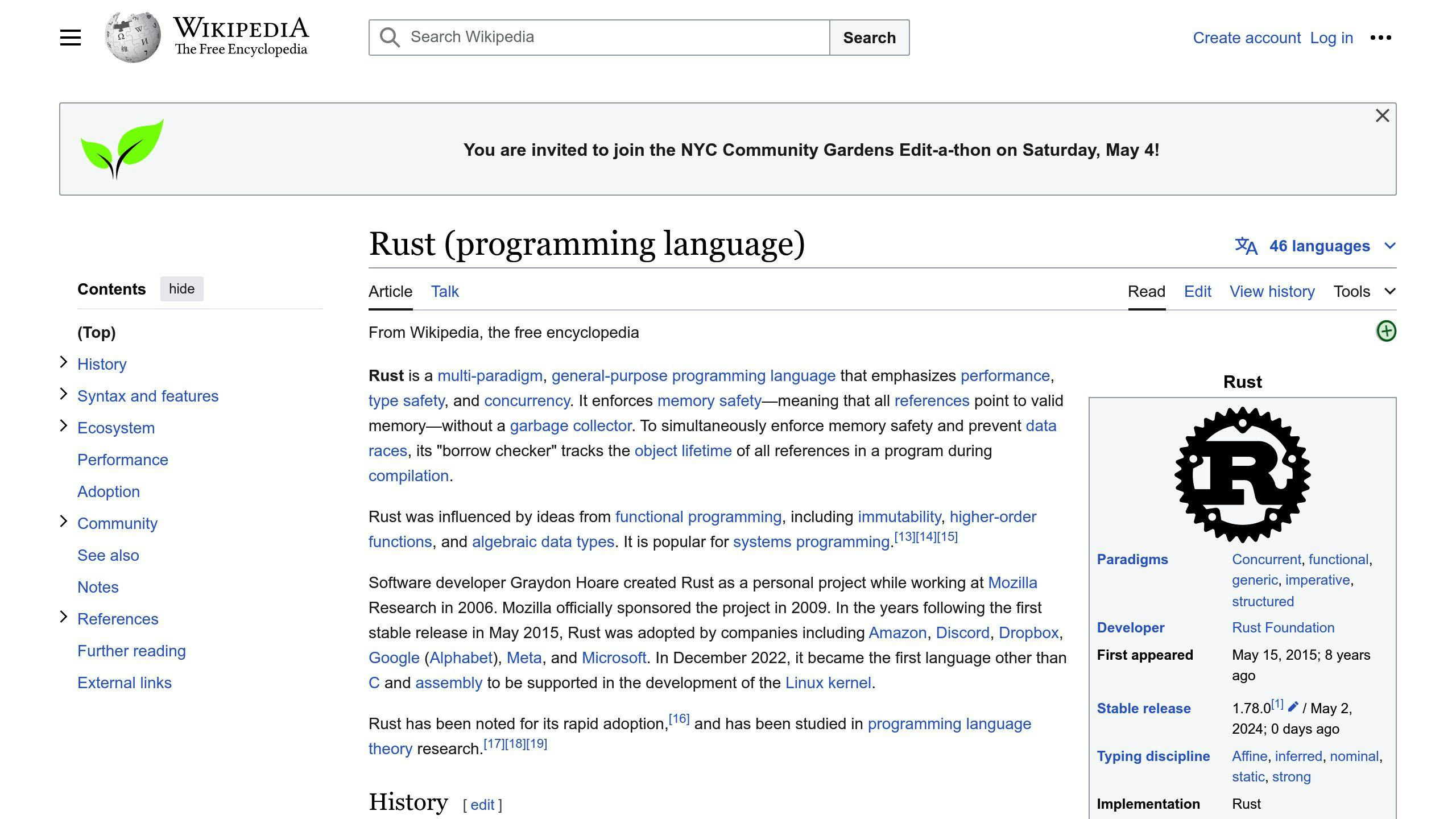The height and width of the screenshot is (819, 1456).
Task: Open the Stable release infobox link
Action: click(x=1143, y=709)
